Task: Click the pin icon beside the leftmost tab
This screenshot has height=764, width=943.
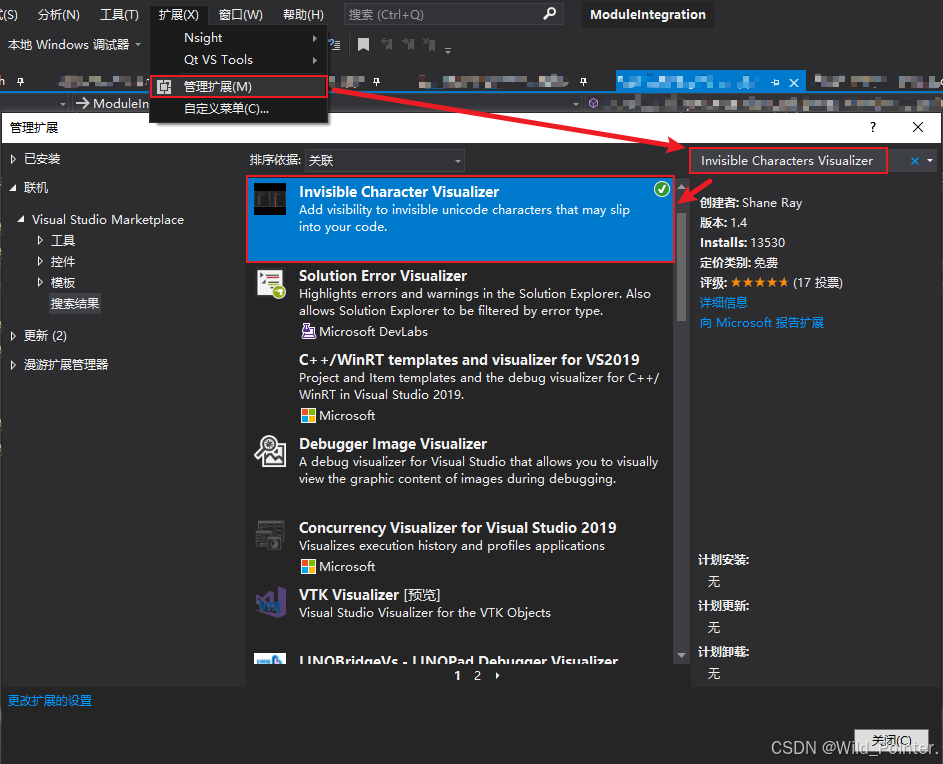Action: click(20, 82)
